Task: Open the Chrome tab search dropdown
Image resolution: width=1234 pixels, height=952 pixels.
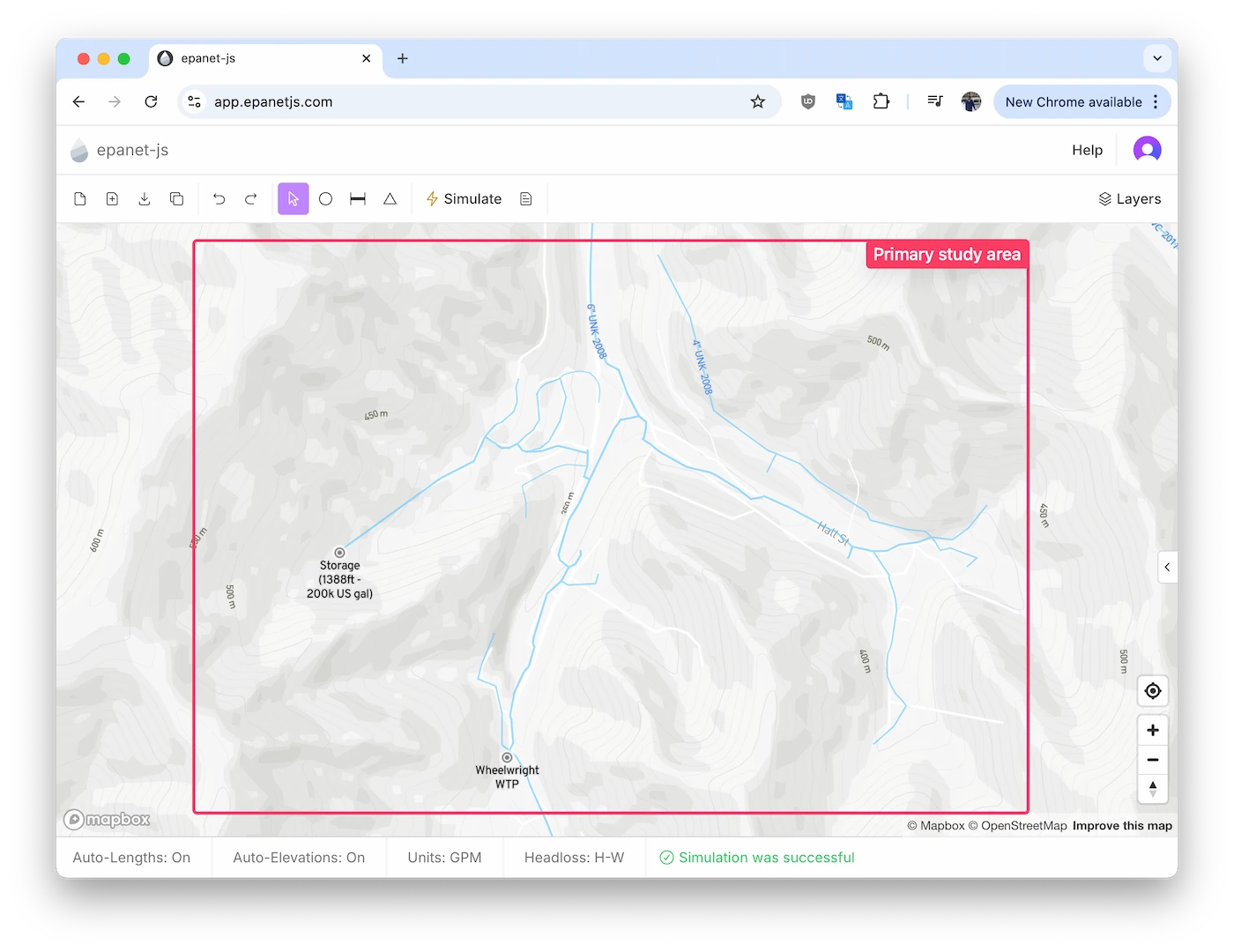Action: pyautogui.click(x=1157, y=58)
